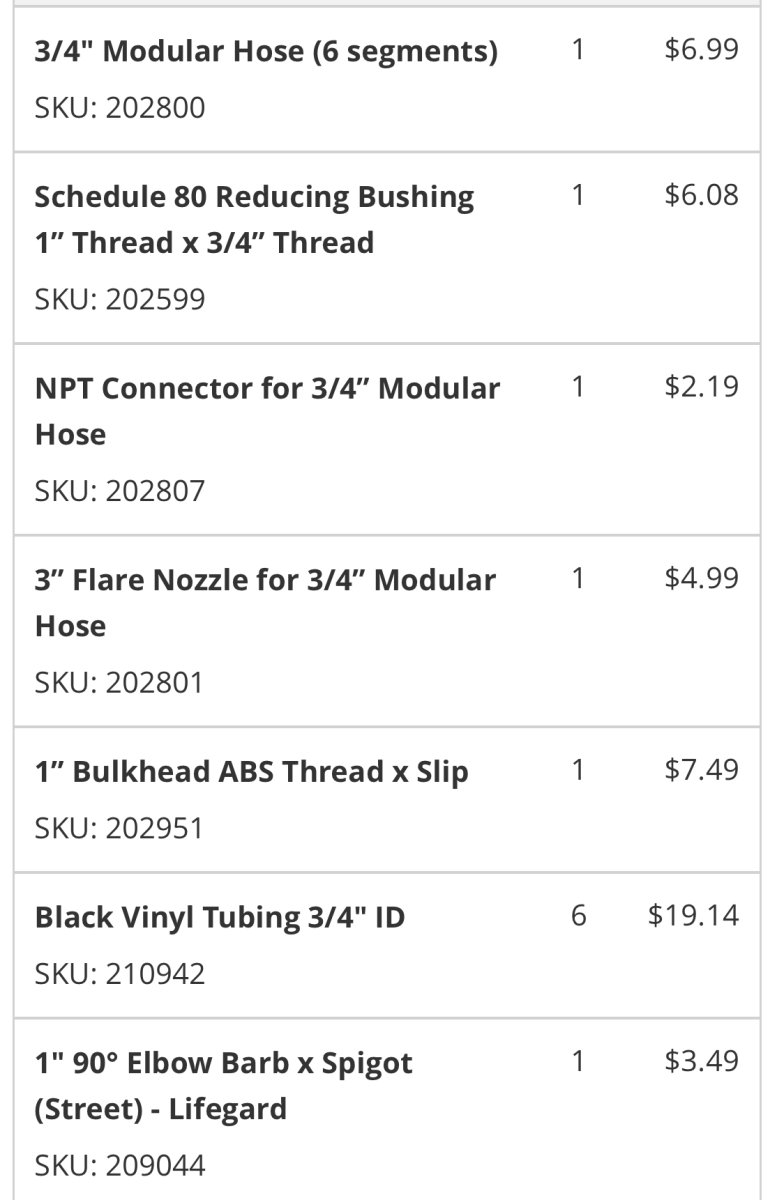Select the $7.49 Bulkhead price
This screenshot has width=777, height=1200.
coord(701,770)
